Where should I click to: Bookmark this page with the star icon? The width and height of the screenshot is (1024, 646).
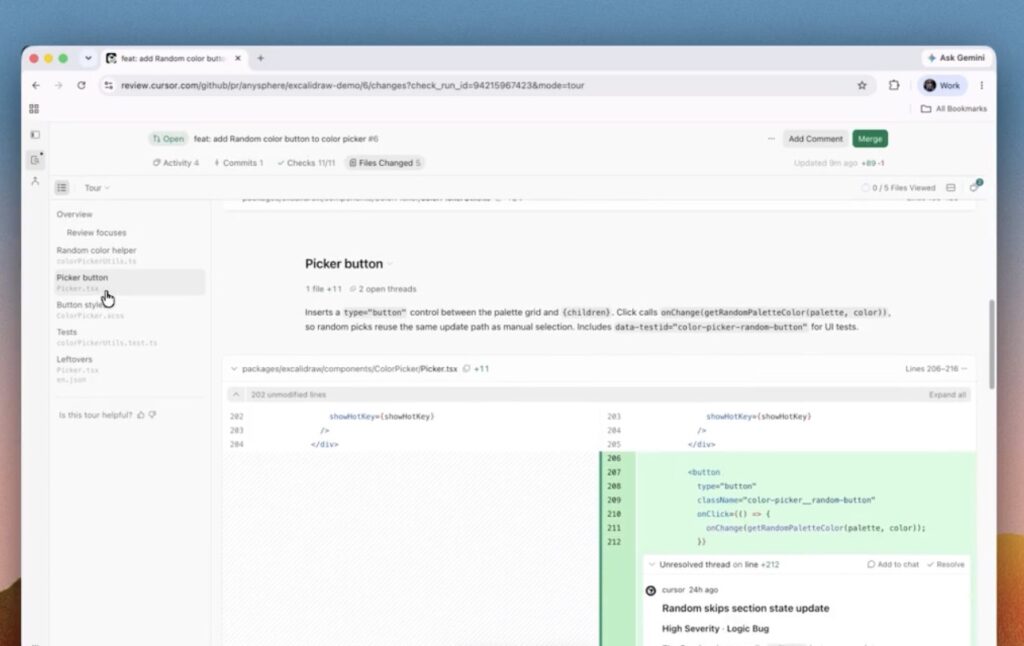click(862, 86)
